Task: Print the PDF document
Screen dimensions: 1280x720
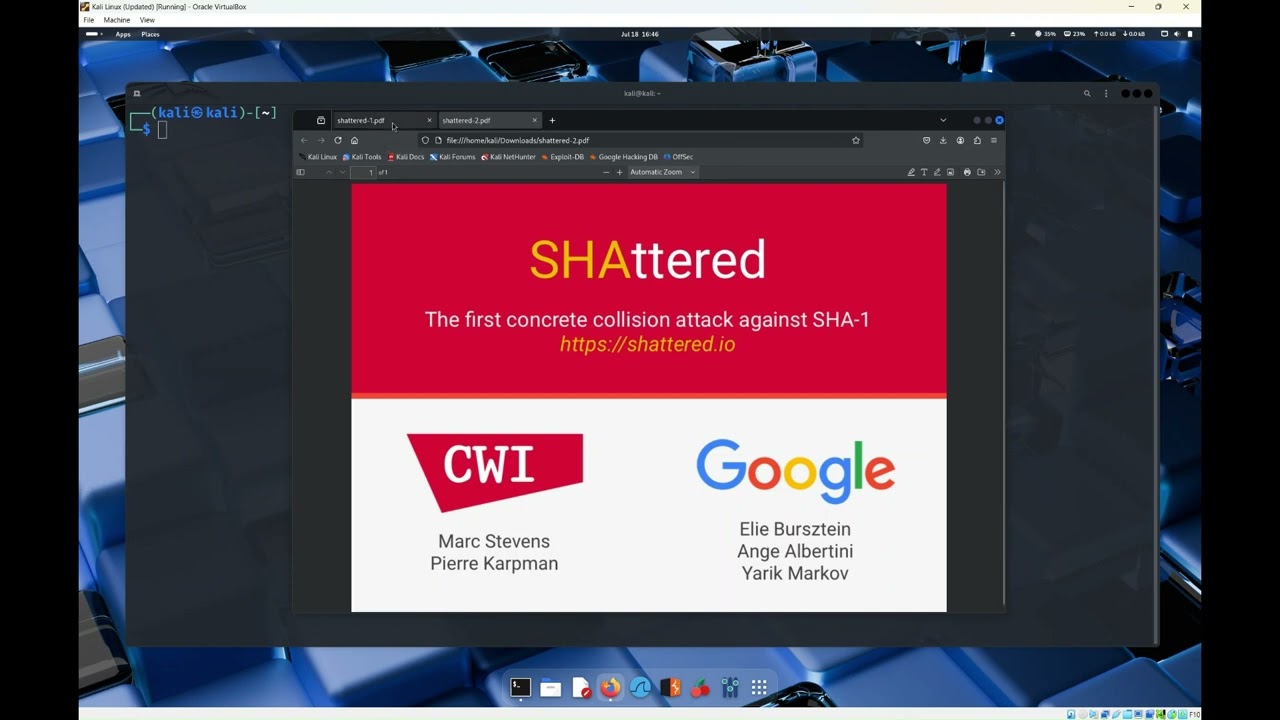Action: click(967, 172)
